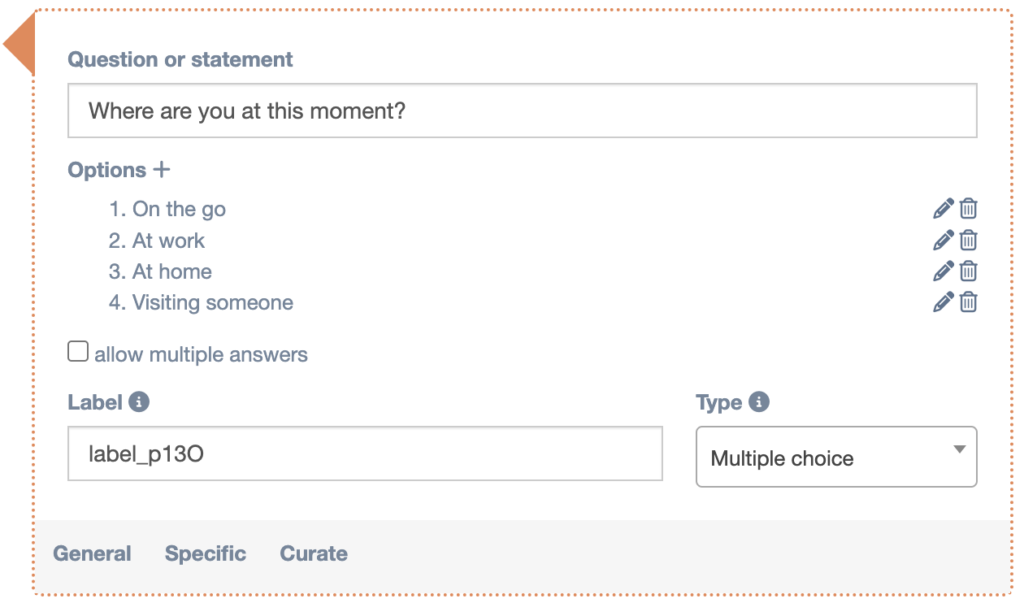The height and width of the screenshot is (603, 1024).
Task: Delete the 'At work' option
Action: (x=968, y=240)
